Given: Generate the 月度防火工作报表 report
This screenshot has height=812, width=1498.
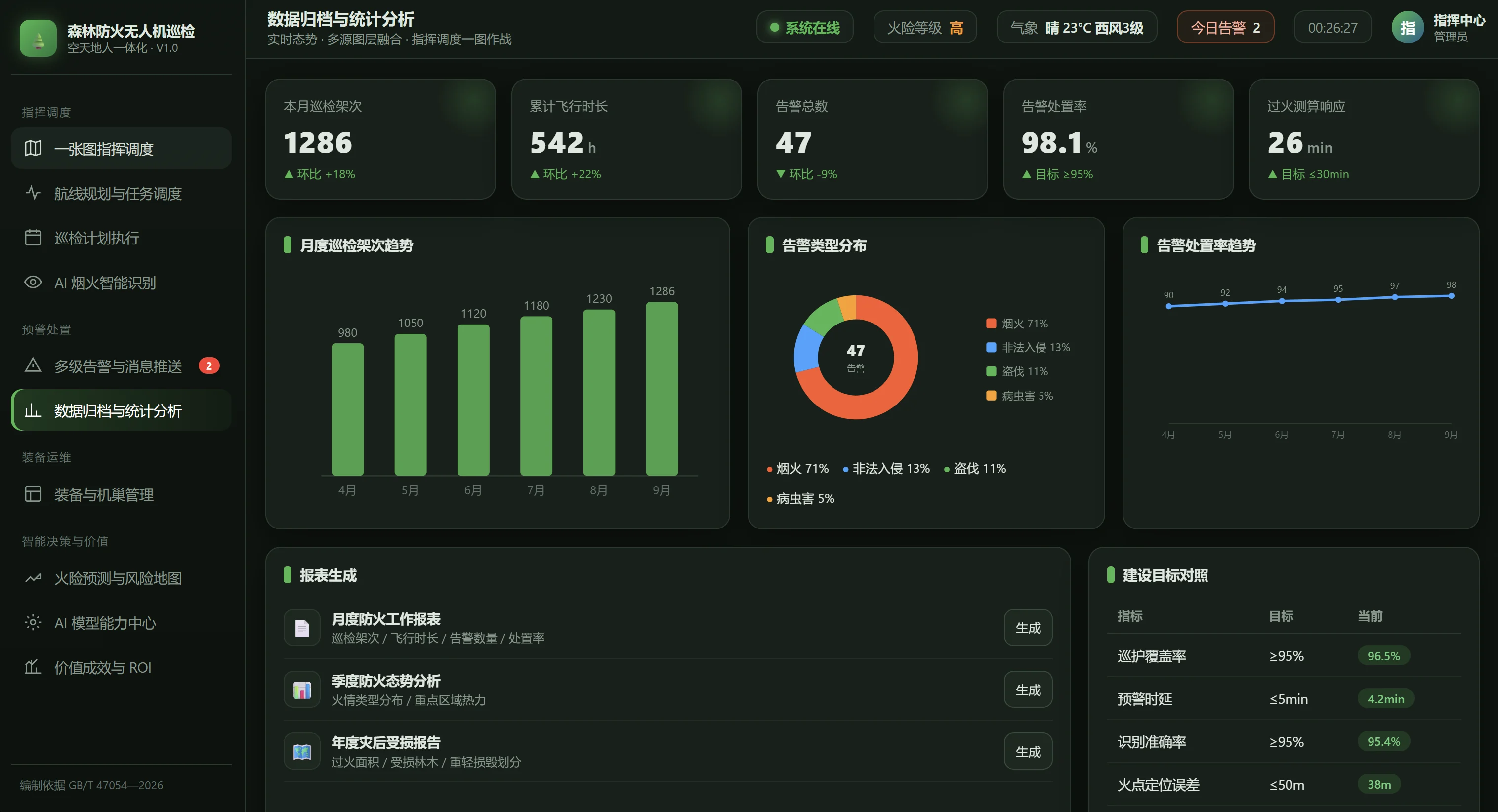Looking at the screenshot, I should pyautogui.click(x=1028, y=628).
